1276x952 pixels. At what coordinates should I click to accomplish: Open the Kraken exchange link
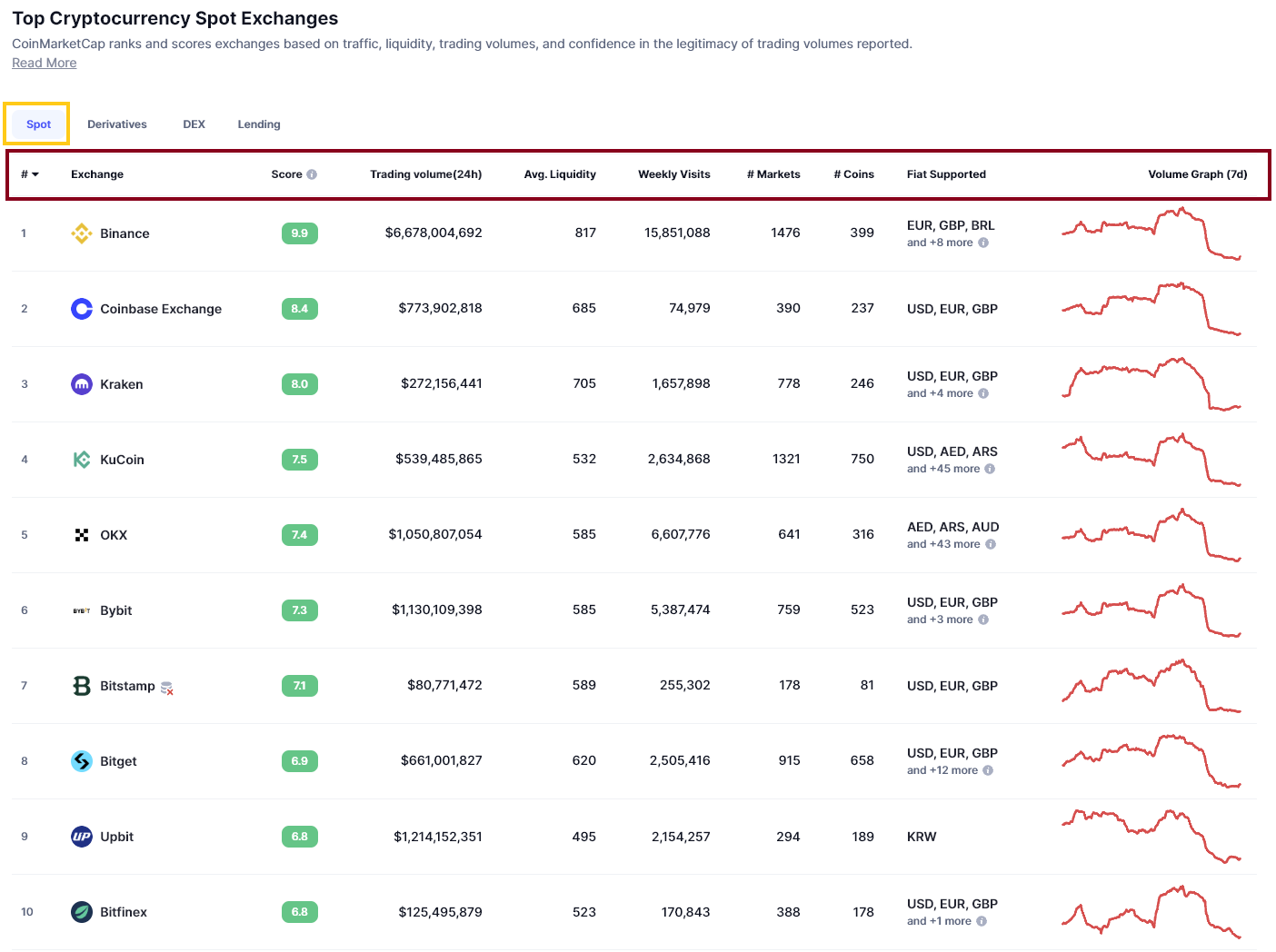(x=122, y=384)
